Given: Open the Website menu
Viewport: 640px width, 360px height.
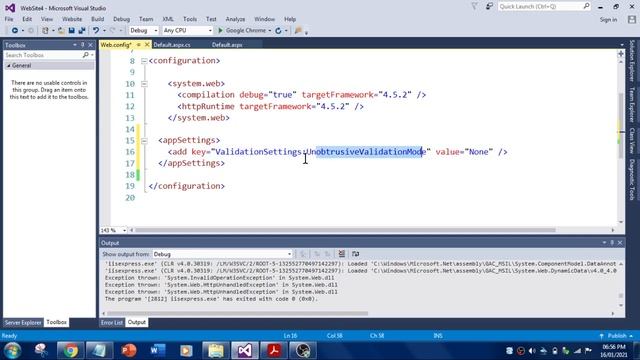Looking at the screenshot, I should pos(72,19).
